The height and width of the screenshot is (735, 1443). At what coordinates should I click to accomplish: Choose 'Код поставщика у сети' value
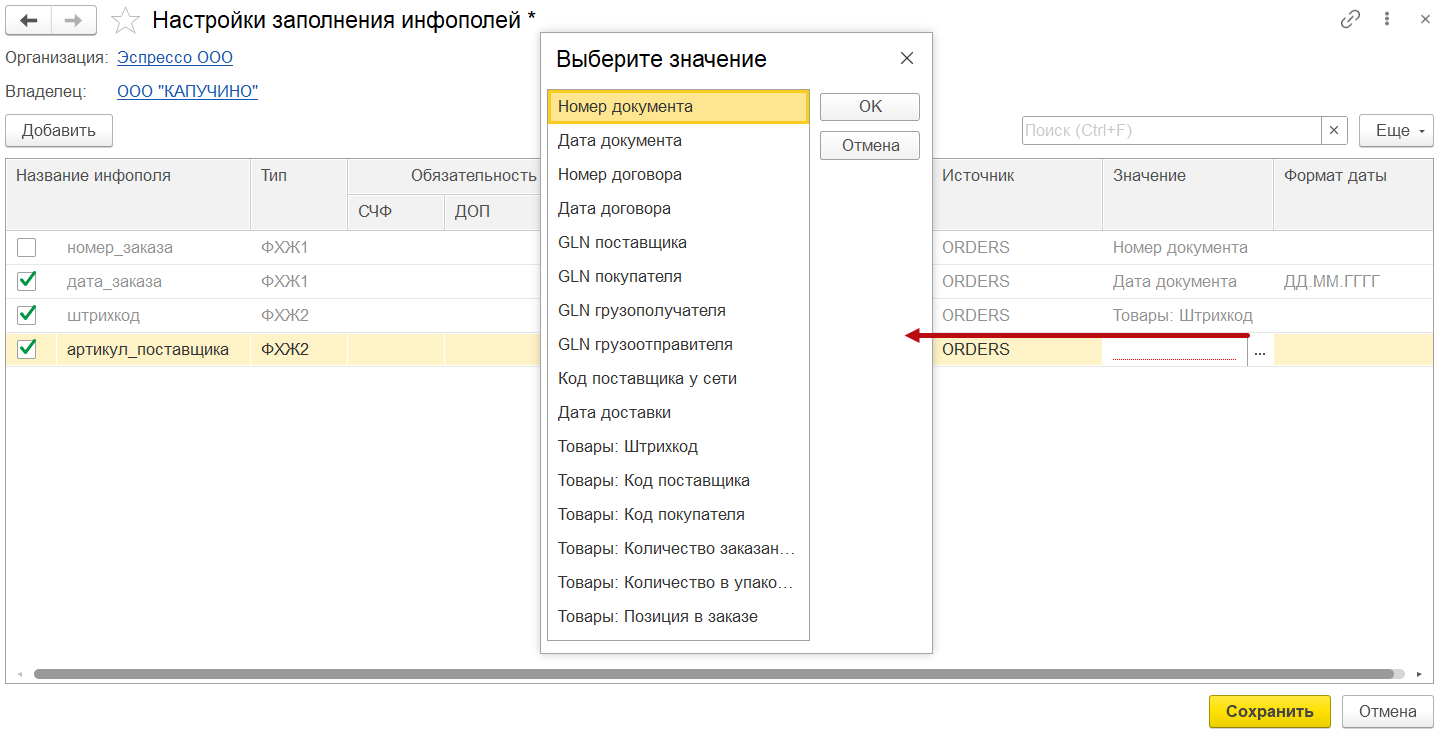coord(678,378)
